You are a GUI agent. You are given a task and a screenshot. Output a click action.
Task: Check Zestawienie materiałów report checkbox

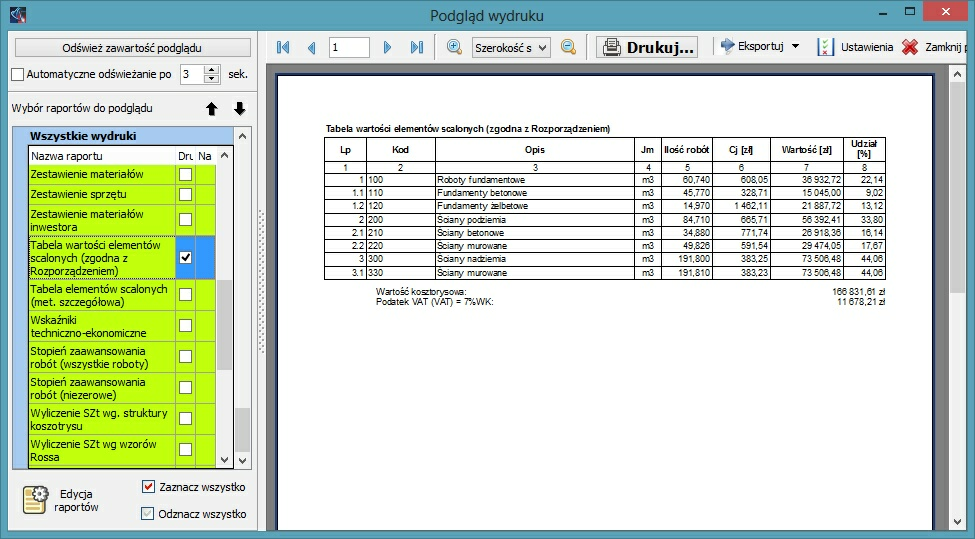tap(185, 175)
